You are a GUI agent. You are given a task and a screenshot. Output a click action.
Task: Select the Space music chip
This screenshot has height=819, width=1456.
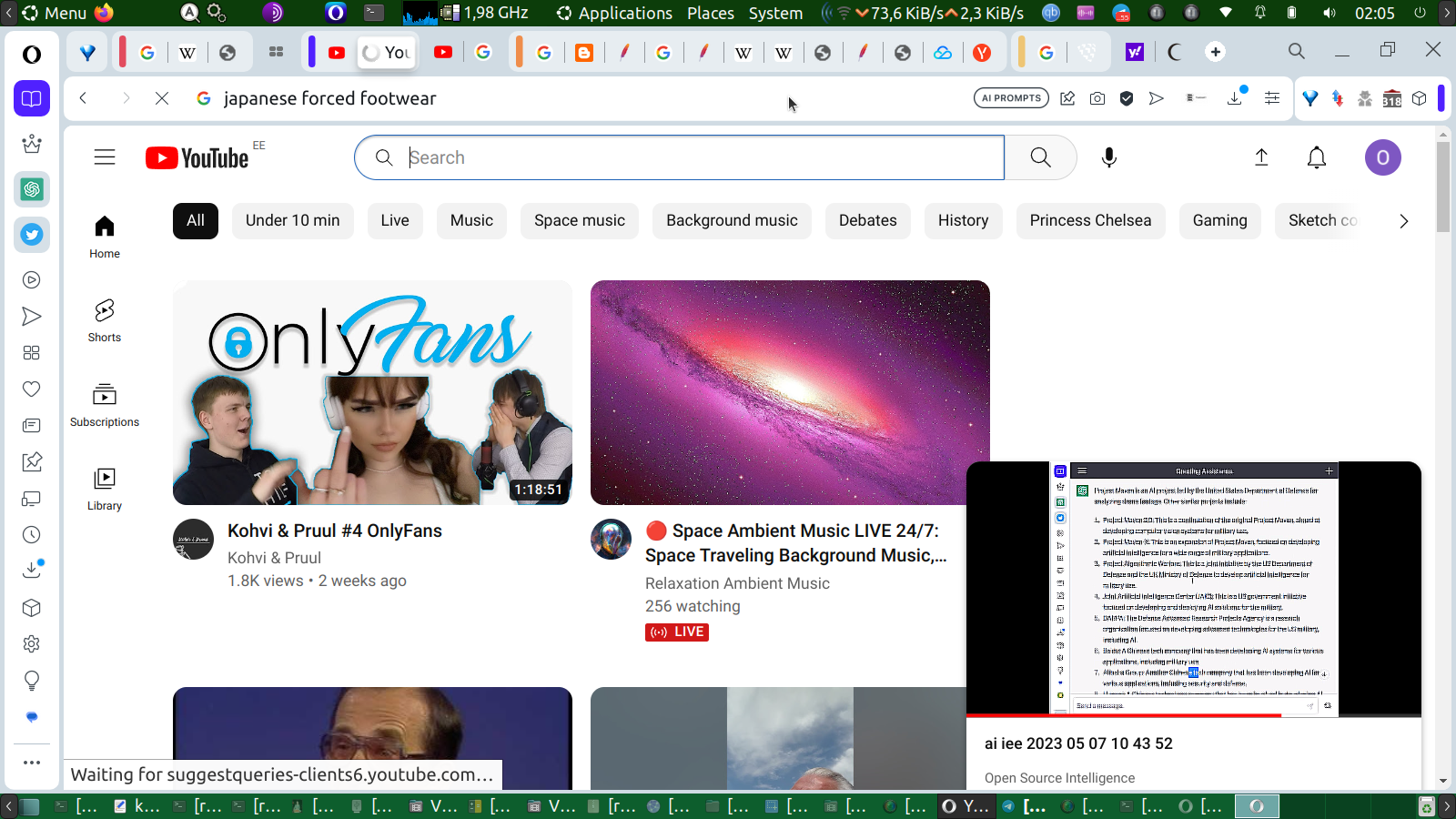point(580,221)
